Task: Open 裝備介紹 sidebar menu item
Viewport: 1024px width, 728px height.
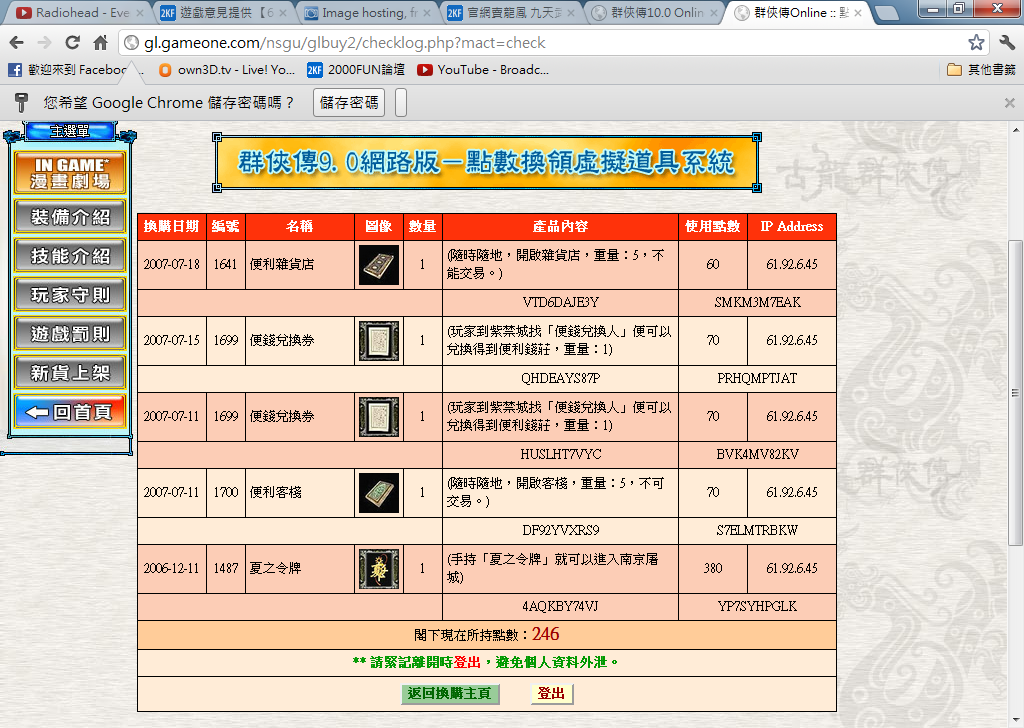Action: 70,217
